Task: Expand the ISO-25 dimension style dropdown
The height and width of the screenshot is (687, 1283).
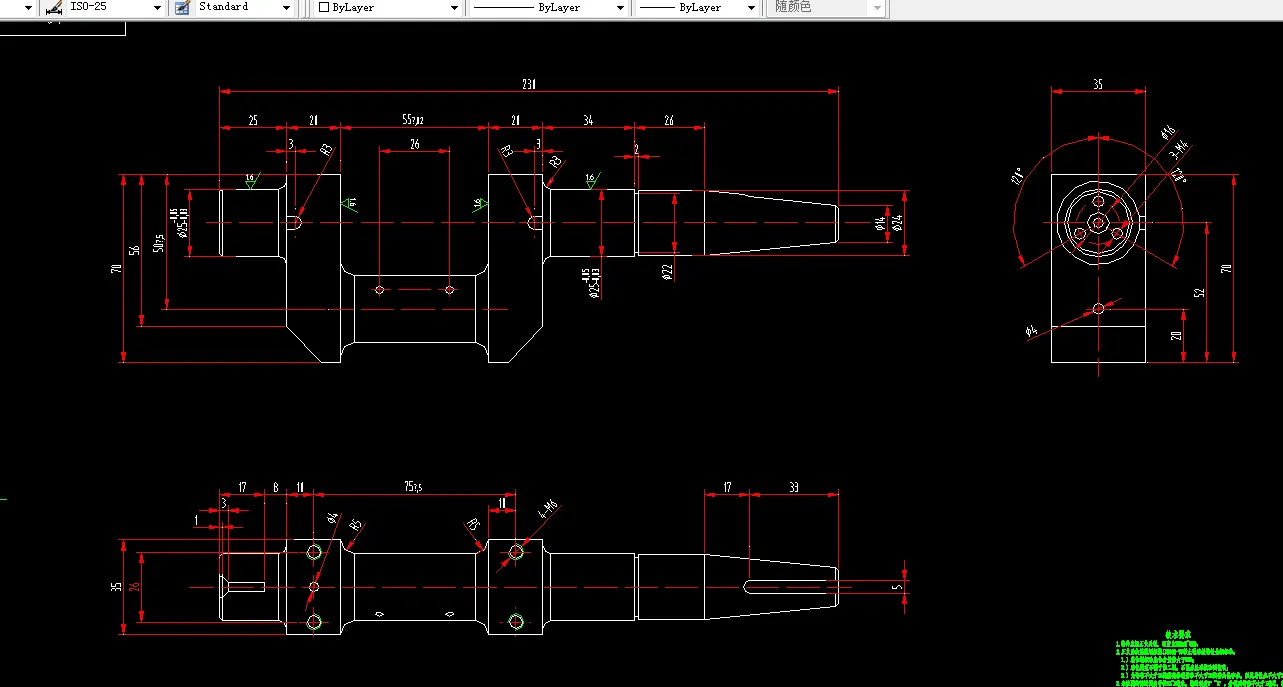Action: pyautogui.click(x=157, y=8)
